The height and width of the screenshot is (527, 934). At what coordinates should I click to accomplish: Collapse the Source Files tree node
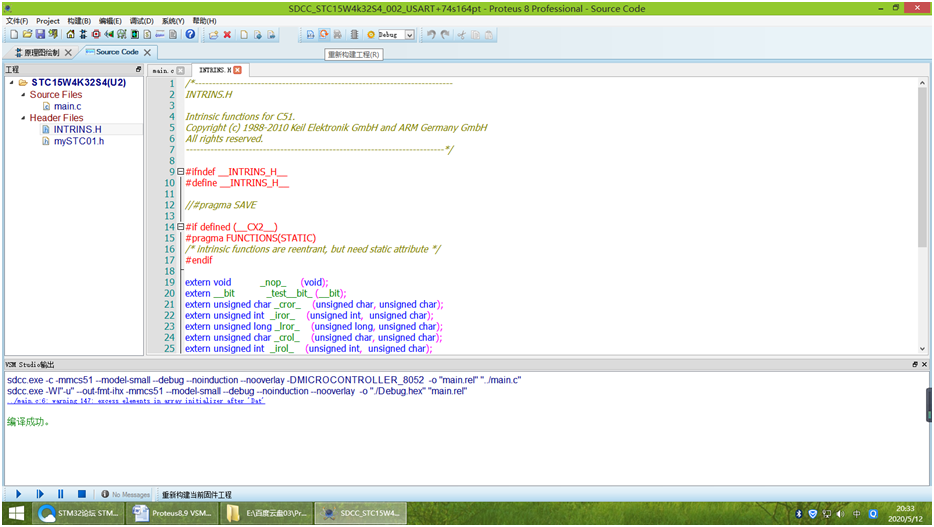click(24, 95)
